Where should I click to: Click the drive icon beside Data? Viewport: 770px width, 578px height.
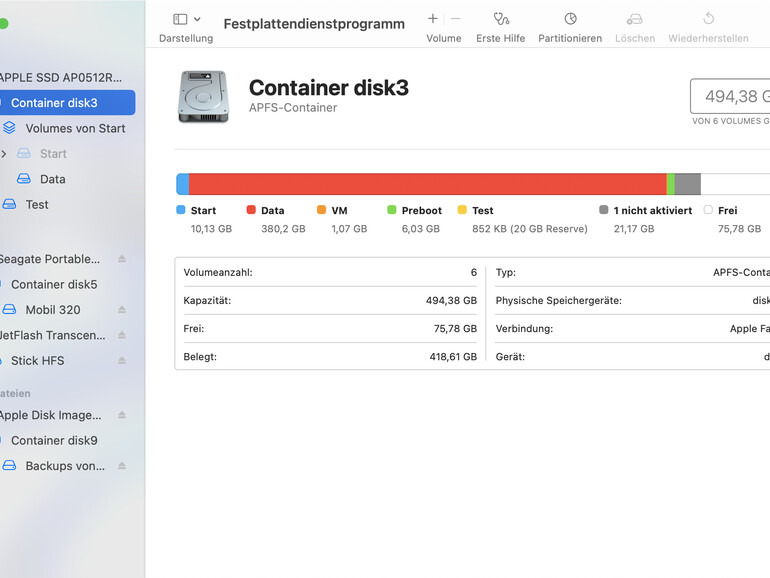click(x=24, y=179)
